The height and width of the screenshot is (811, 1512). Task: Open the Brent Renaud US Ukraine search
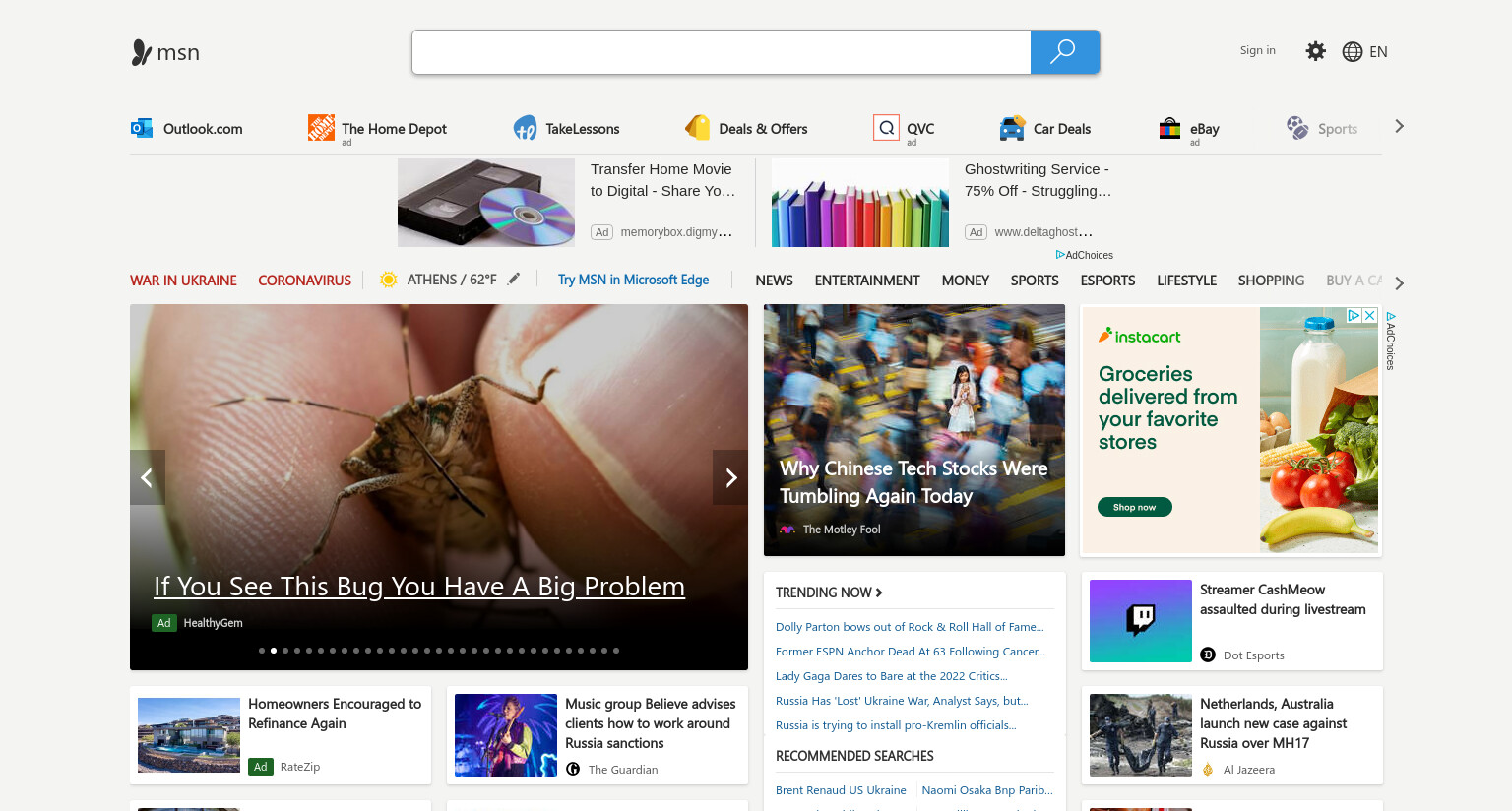click(841, 790)
